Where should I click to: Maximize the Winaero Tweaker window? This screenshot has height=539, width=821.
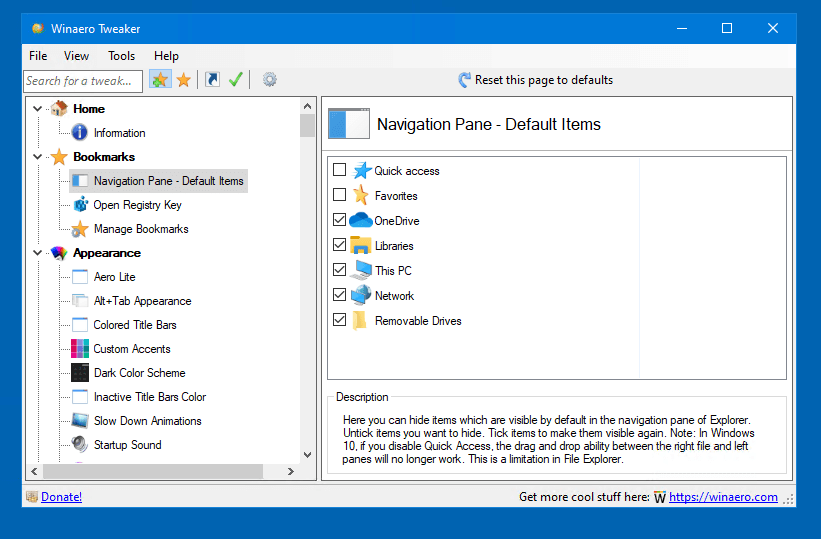(x=727, y=28)
